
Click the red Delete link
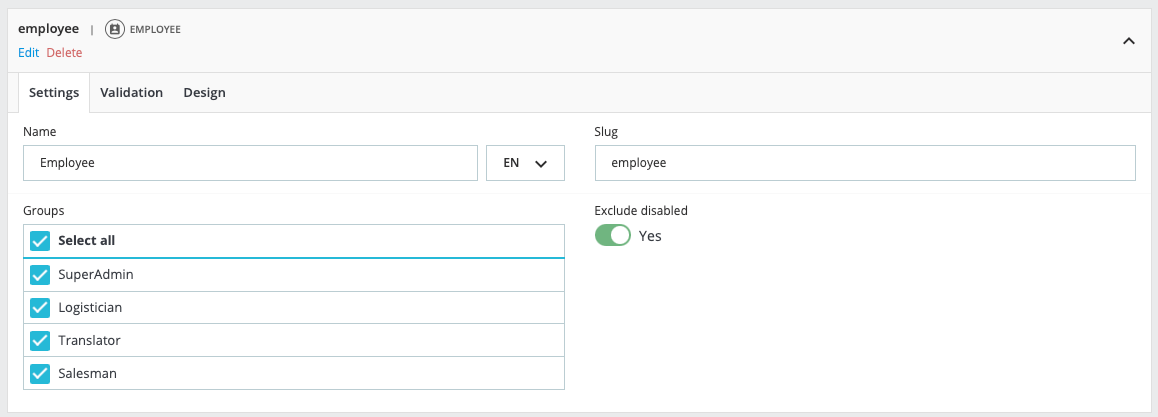point(64,53)
